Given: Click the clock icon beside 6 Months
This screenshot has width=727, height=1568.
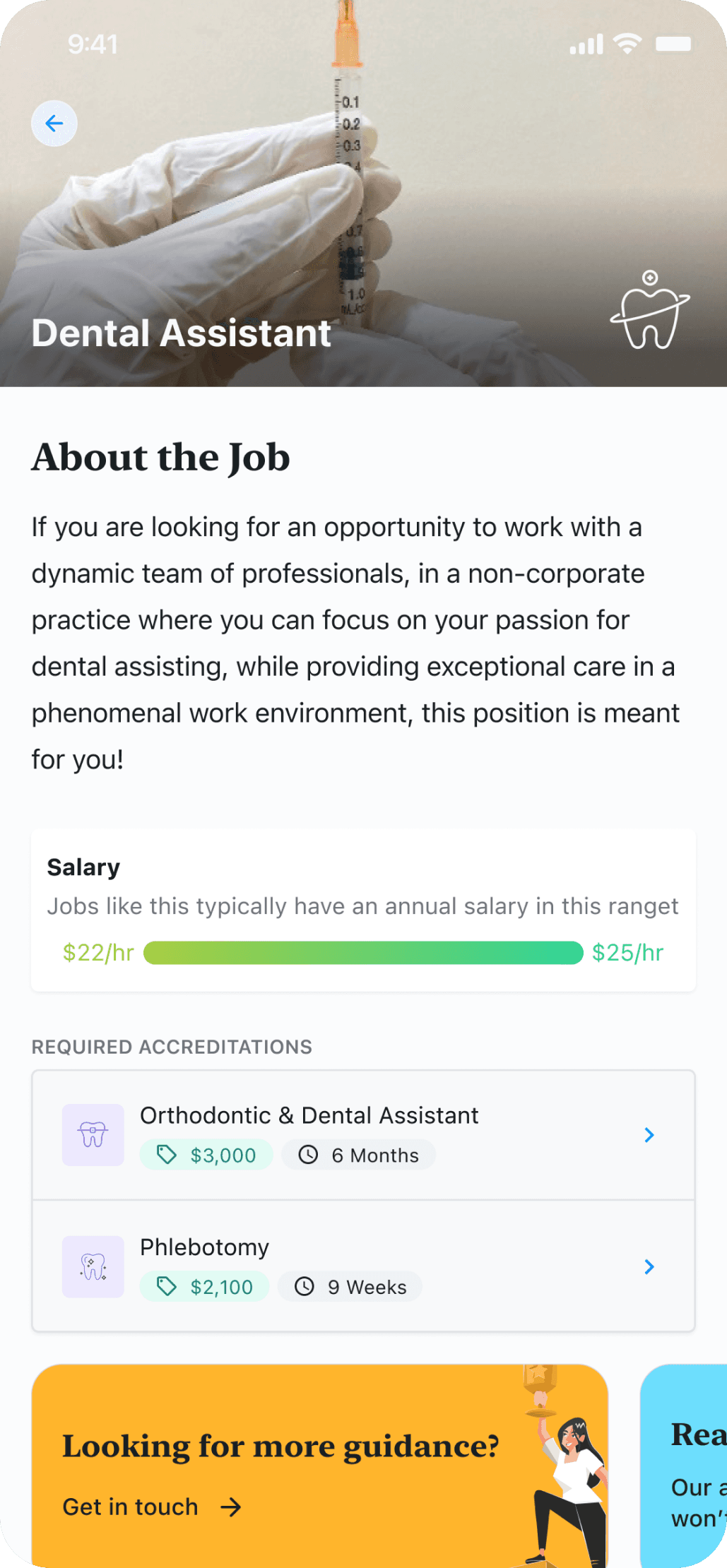Looking at the screenshot, I should (308, 1156).
